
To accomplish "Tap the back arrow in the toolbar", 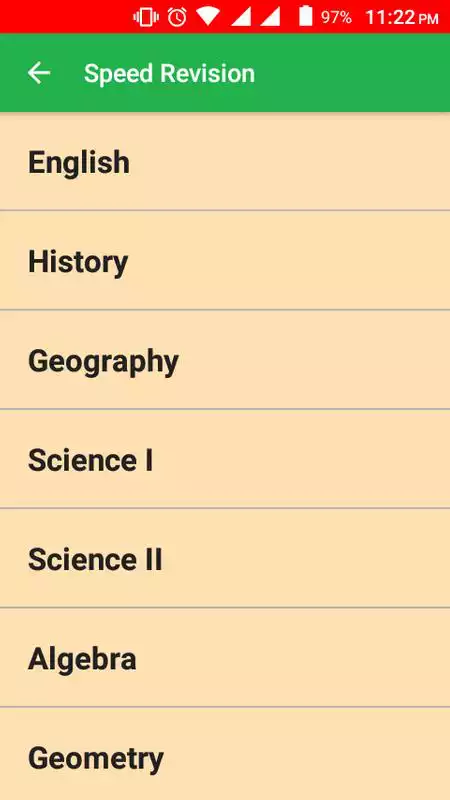I will pos(39,73).
